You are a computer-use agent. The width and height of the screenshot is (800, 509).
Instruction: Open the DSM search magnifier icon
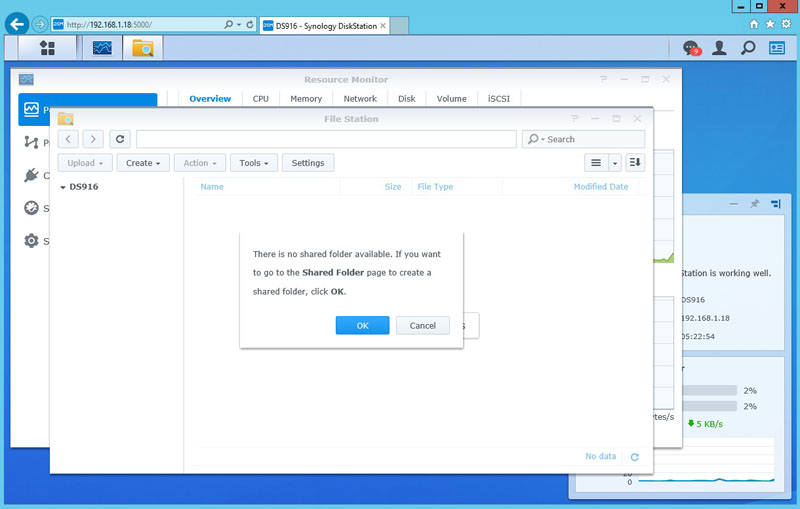[748, 48]
